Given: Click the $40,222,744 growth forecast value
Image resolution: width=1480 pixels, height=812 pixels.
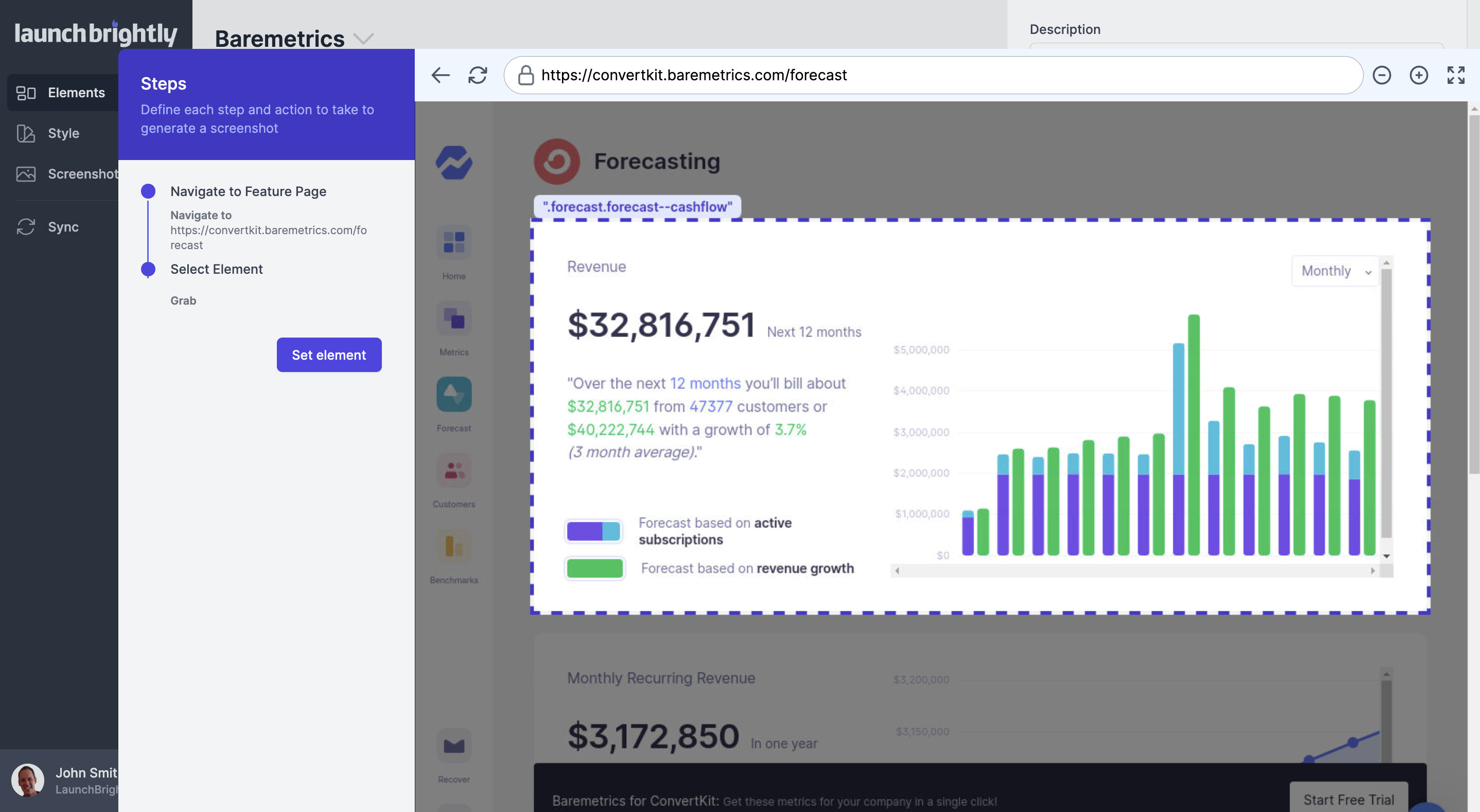Looking at the screenshot, I should 611,429.
